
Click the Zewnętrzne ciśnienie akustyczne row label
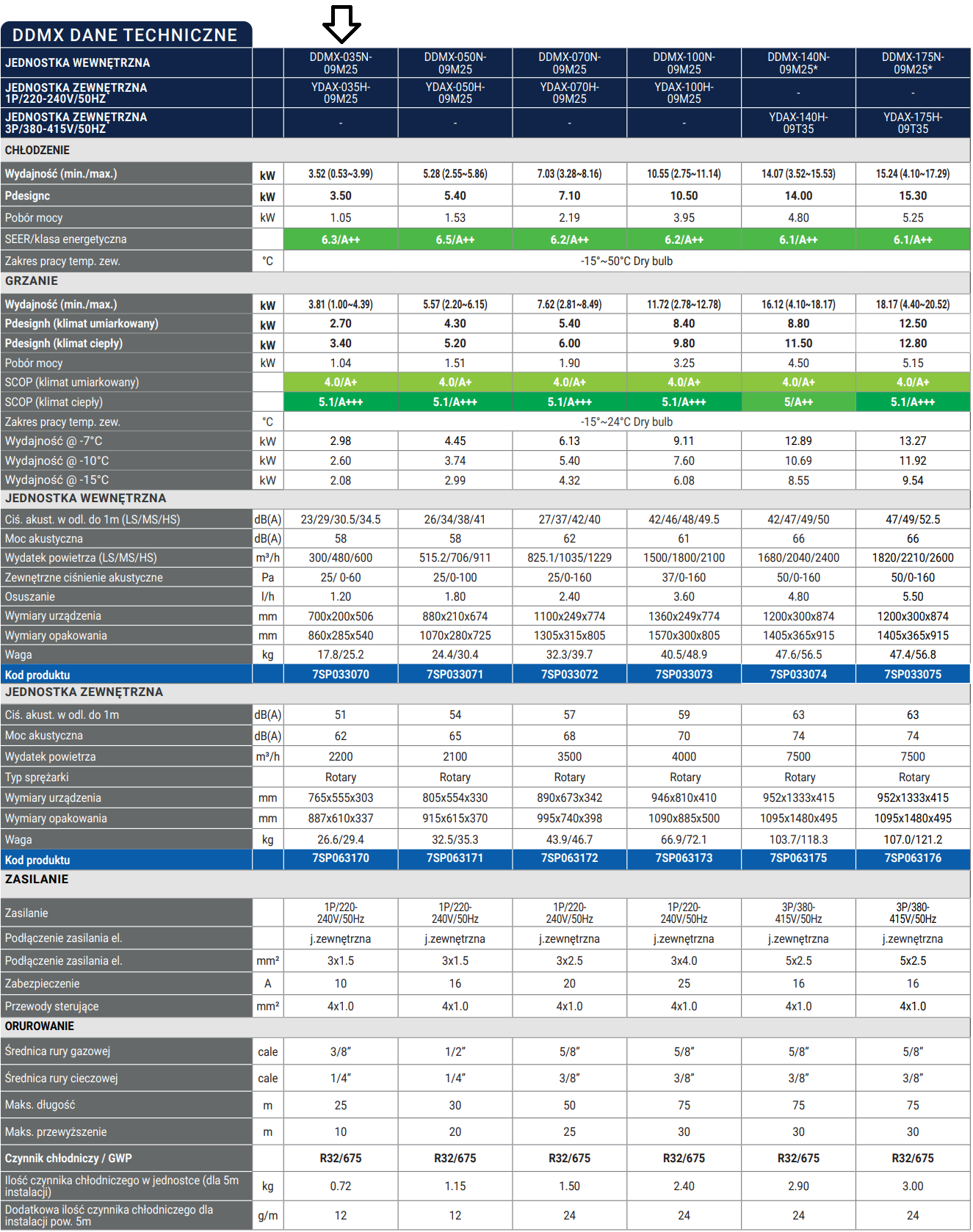pos(84,578)
